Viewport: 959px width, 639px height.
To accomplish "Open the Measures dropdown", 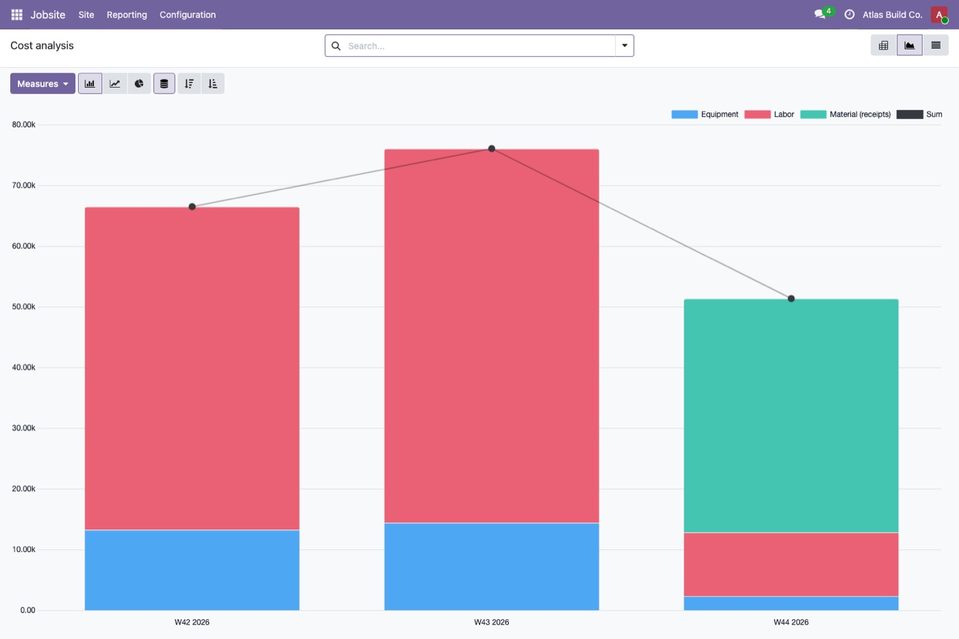I will tap(43, 84).
